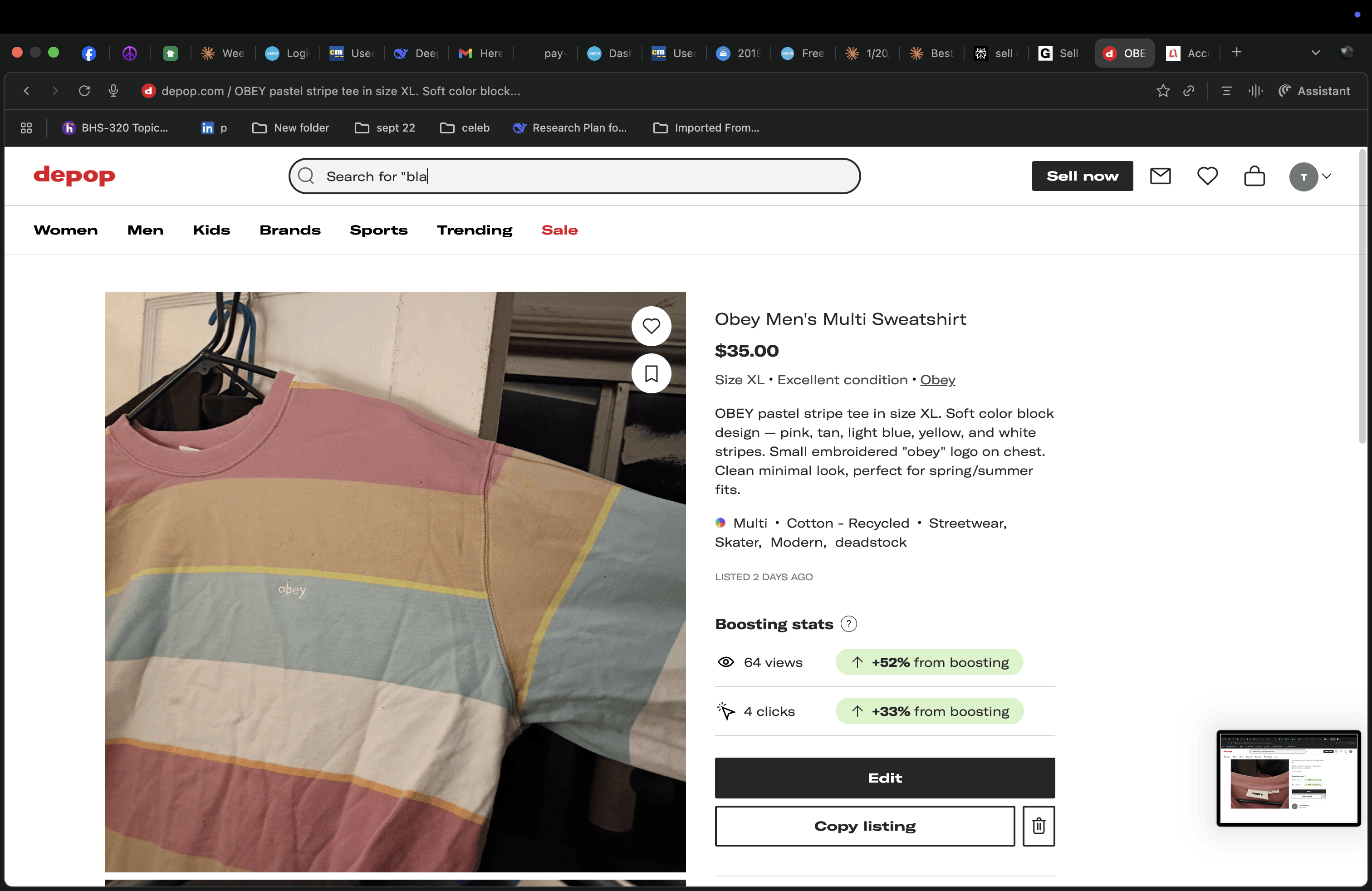The width and height of the screenshot is (1372, 891).
Task: Click the browser profile avatar in the tab bar
Action: (x=1347, y=53)
